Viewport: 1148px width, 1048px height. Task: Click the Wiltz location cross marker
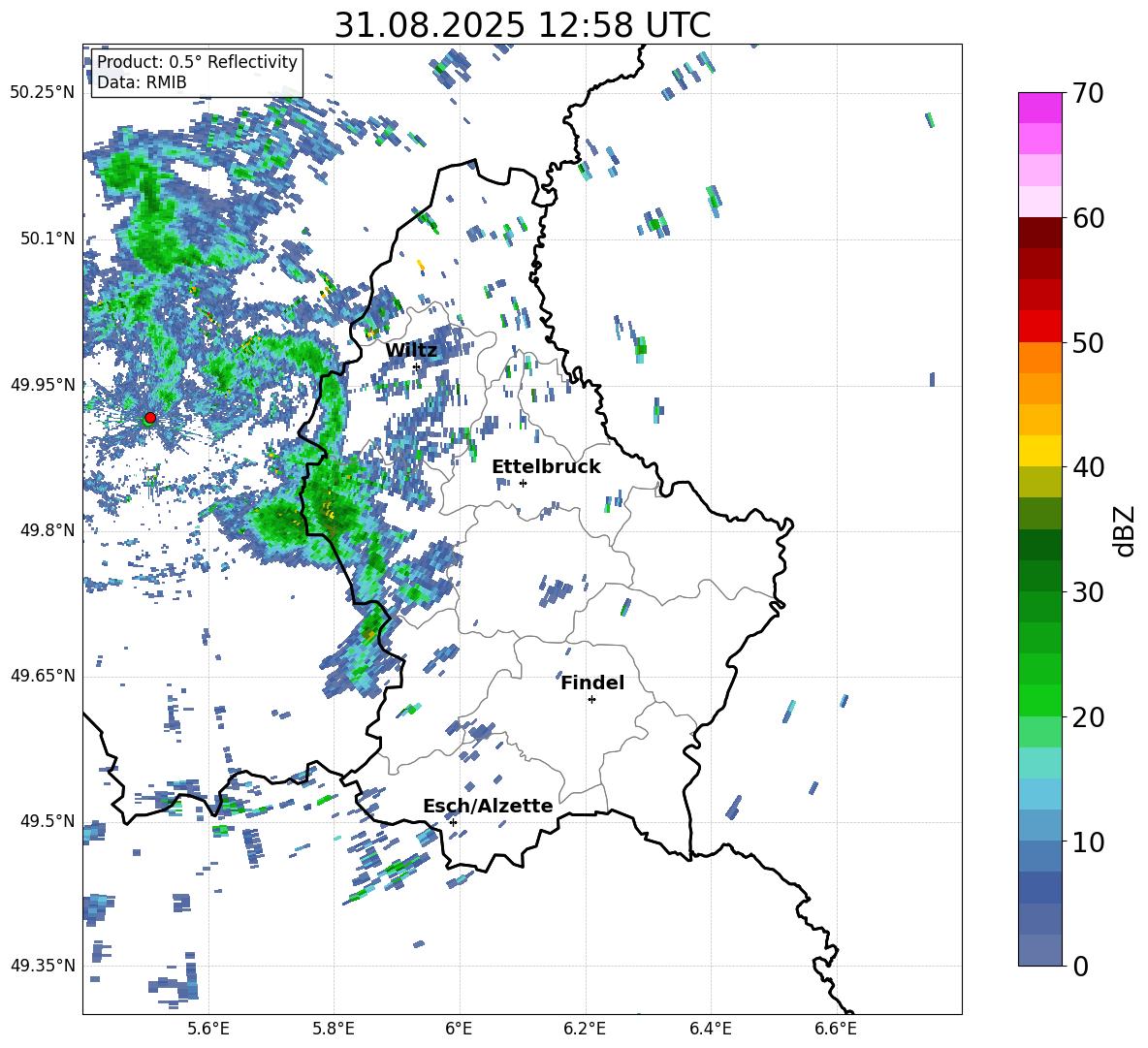pyautogui.click(x=417, y=366)
